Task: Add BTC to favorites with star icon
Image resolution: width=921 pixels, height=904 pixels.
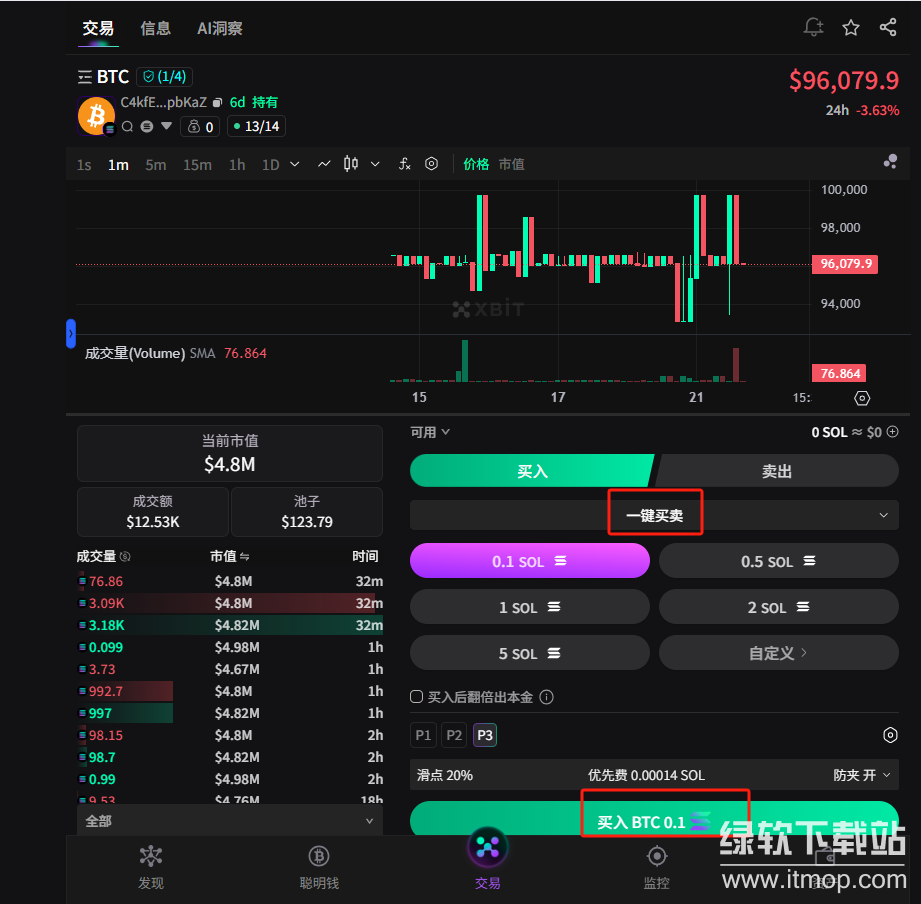Action: (x=851, y=27)
